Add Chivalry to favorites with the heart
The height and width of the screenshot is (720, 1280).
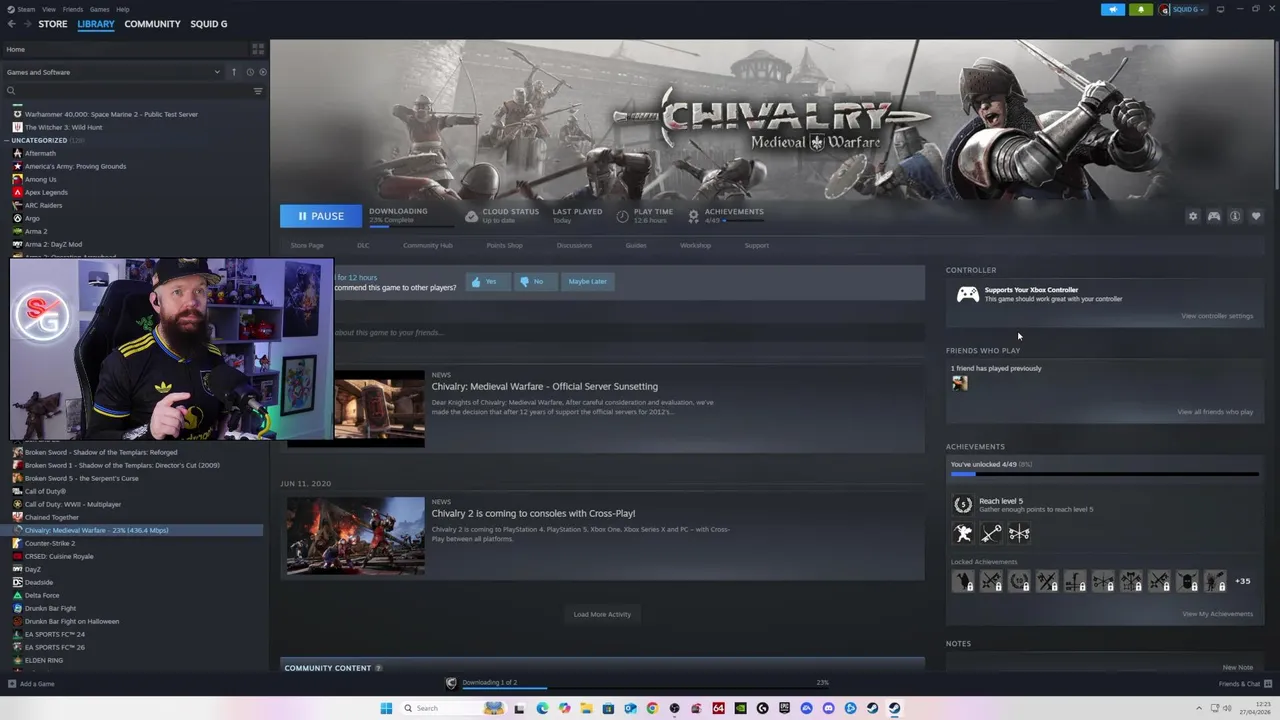1256,216
